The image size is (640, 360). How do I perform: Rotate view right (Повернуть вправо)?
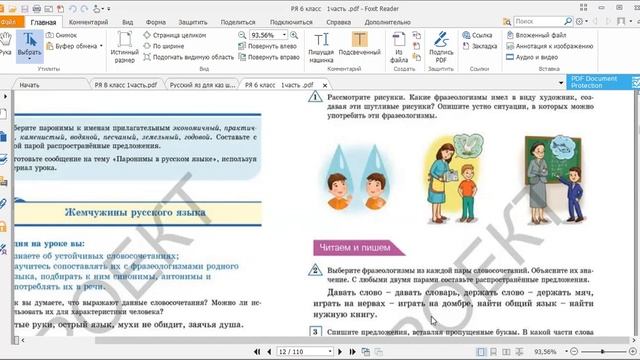pos(269,57)
